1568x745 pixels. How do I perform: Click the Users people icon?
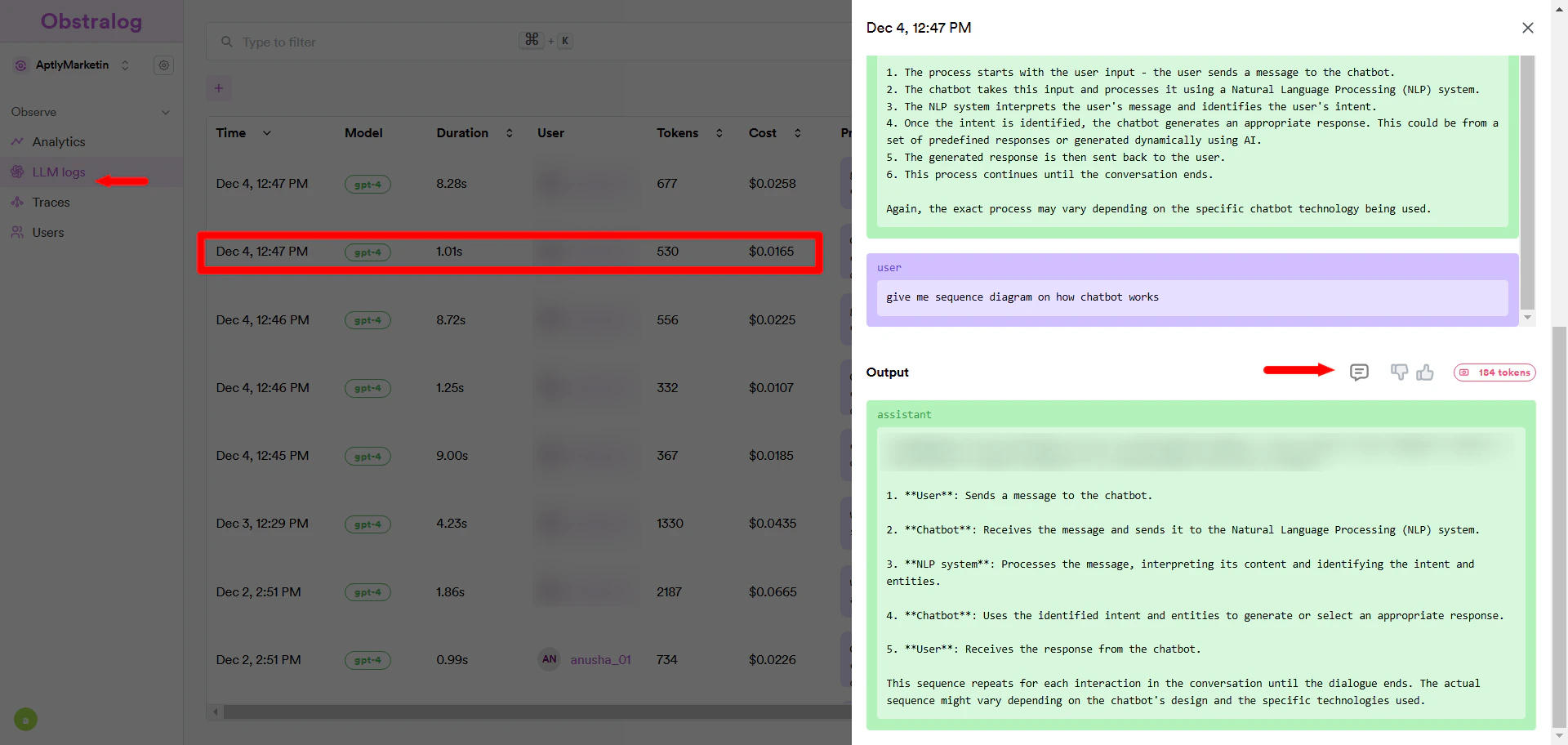pyautogui.click(x=17, y=233)
